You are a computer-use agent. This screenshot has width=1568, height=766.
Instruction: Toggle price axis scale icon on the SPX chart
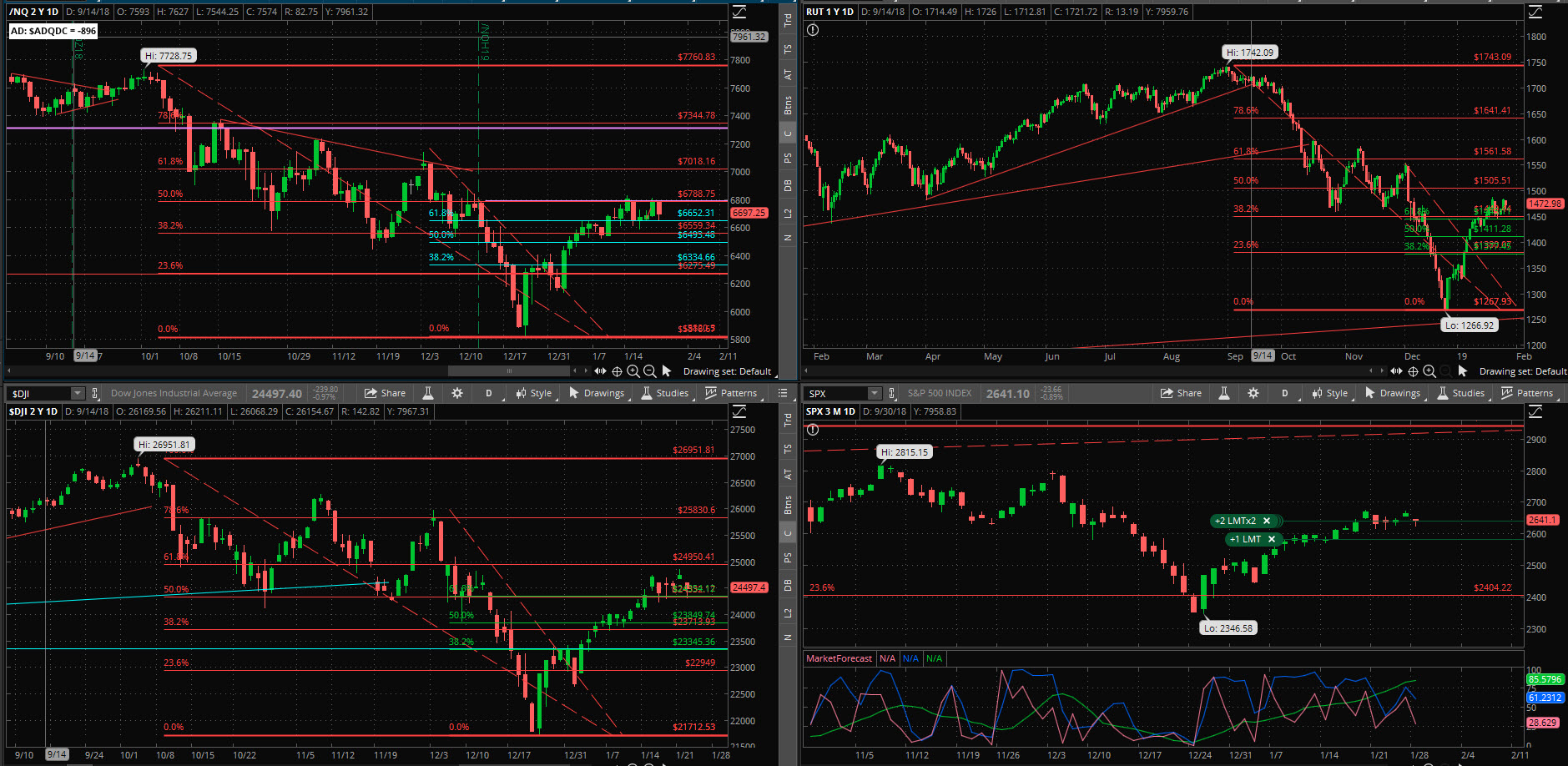(x=1535, y=411)
